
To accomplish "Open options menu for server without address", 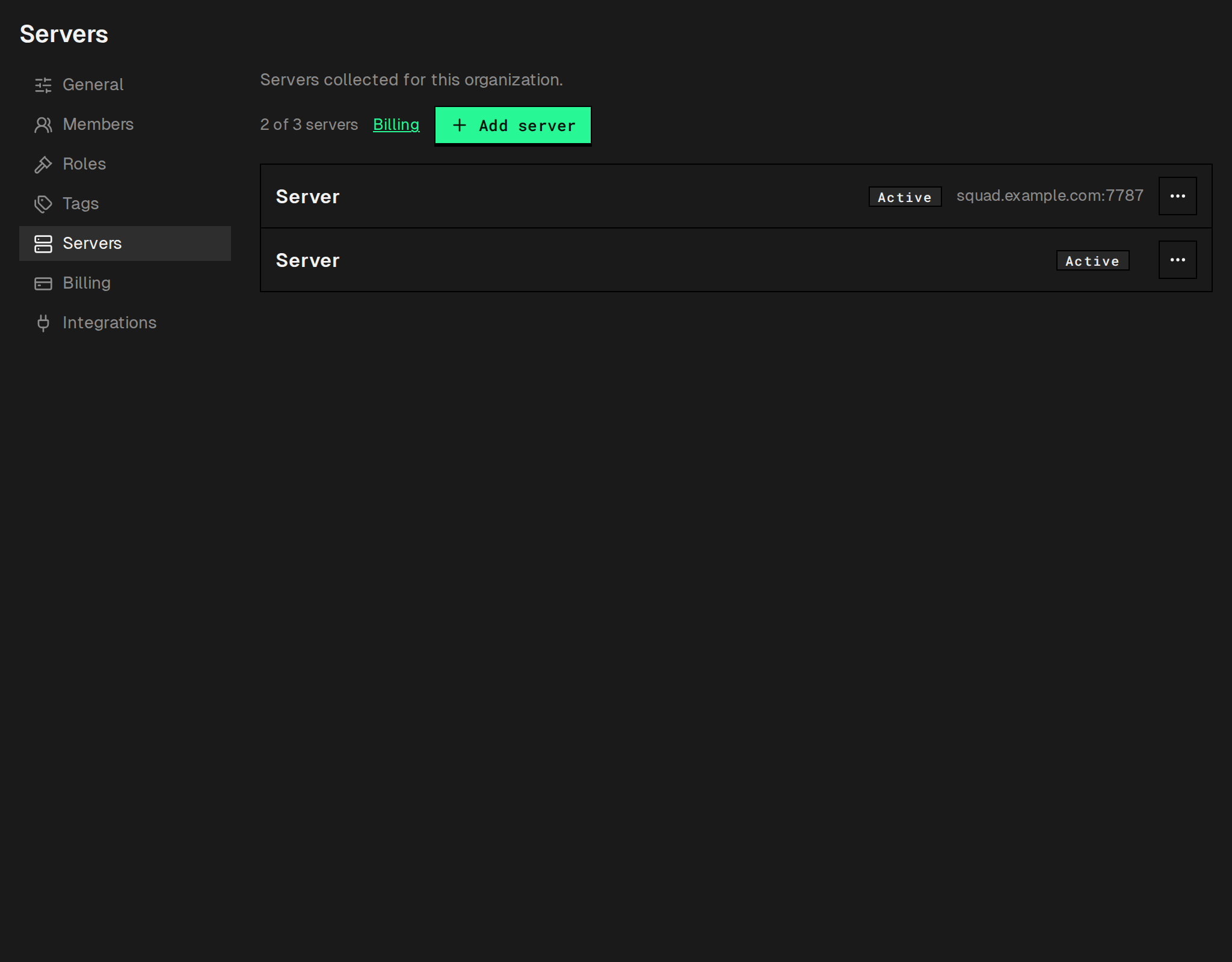I will (x=1178, y=260).
